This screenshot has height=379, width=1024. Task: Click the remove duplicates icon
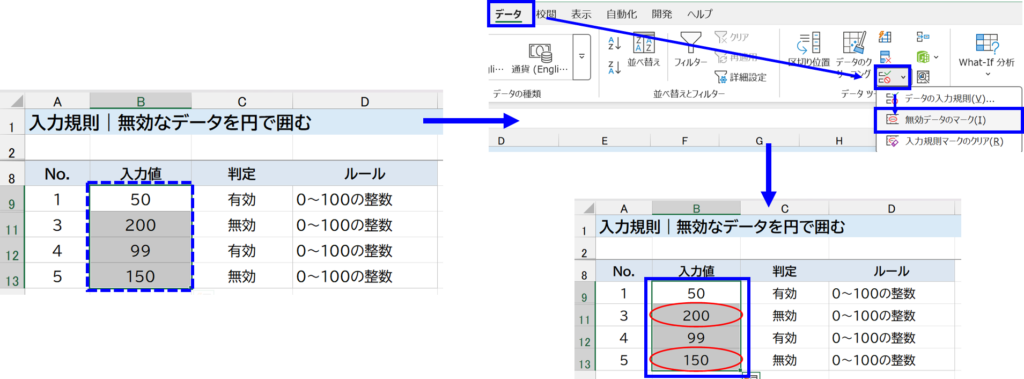point(886,57)
